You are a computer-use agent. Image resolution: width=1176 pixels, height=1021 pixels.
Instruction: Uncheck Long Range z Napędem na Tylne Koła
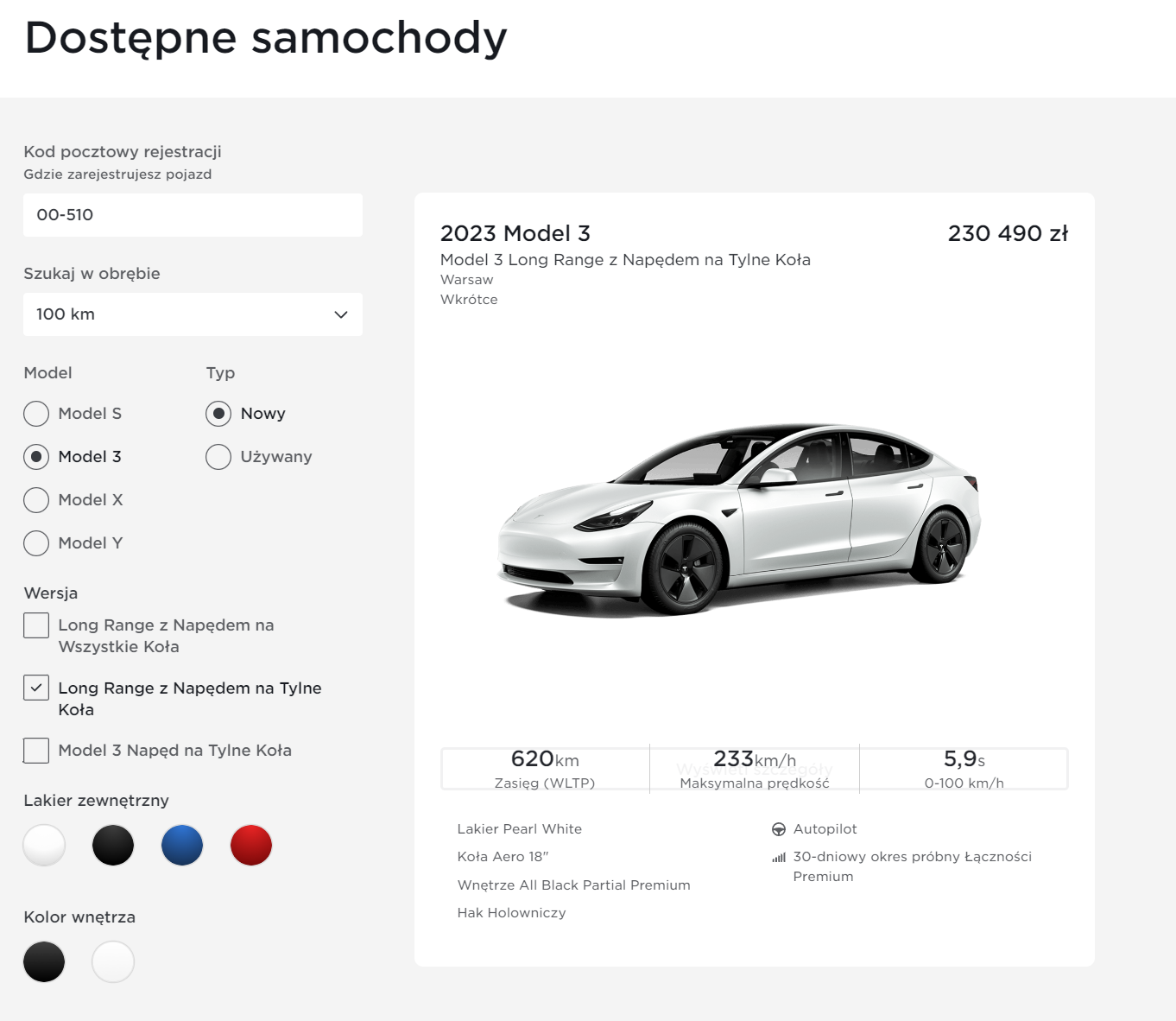pos(36,688)
